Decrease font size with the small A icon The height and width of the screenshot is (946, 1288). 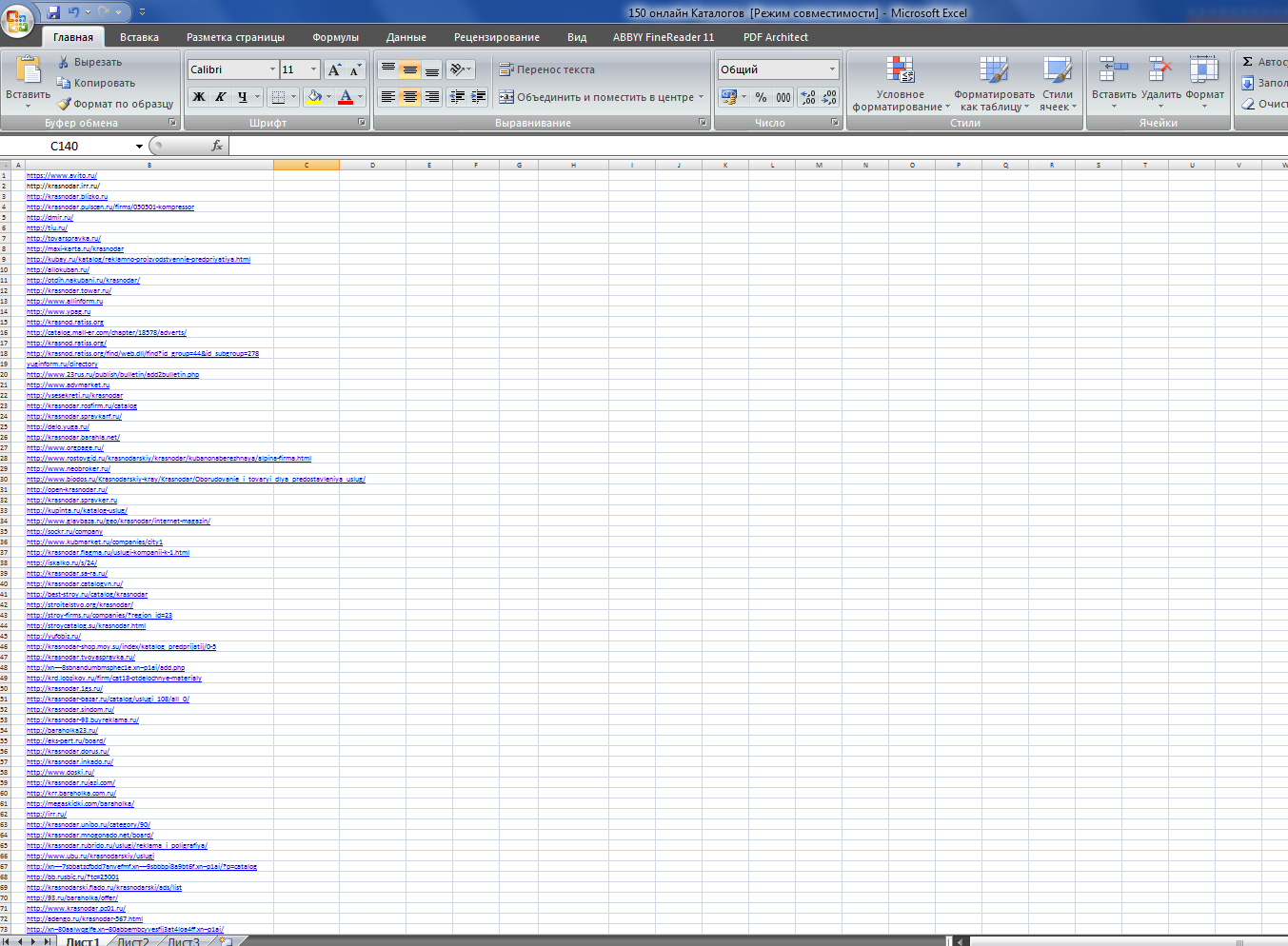355,69
